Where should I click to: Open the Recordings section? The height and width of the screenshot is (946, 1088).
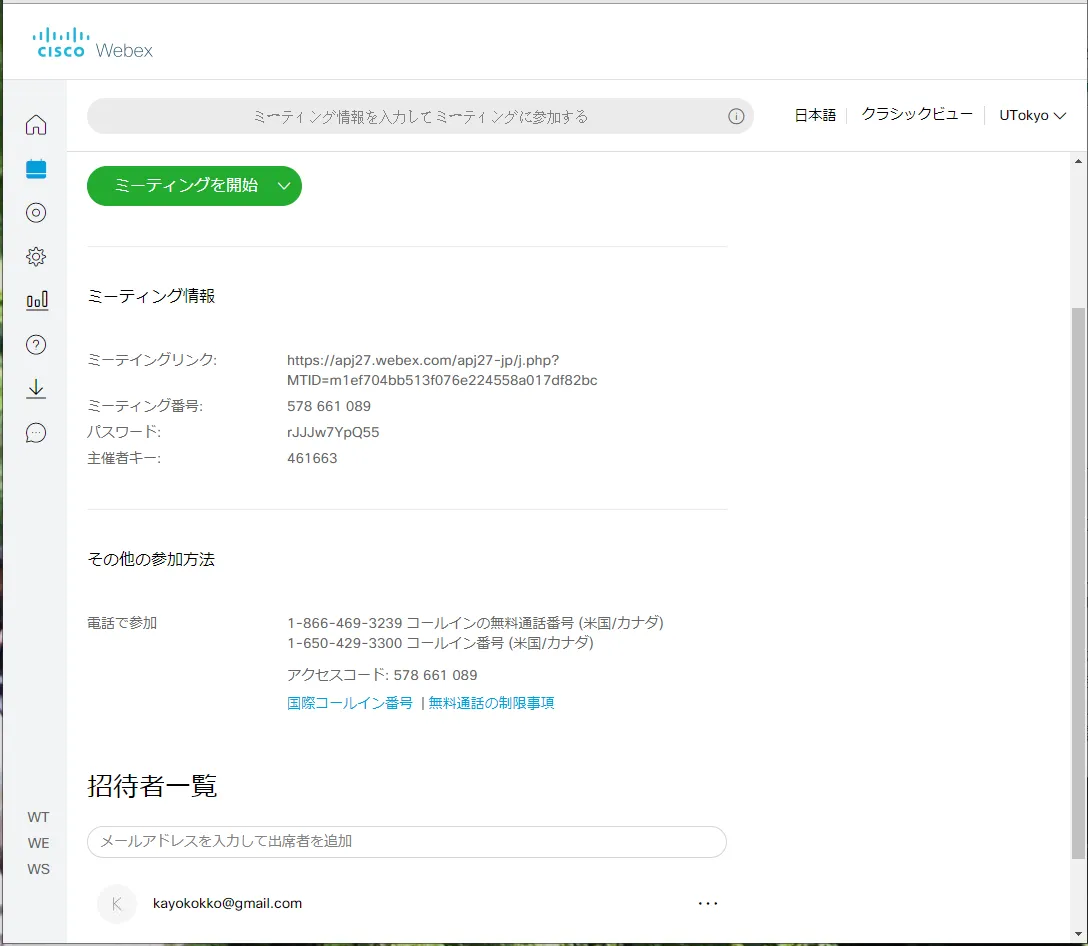pyautogui.click(x=36, y=212)
